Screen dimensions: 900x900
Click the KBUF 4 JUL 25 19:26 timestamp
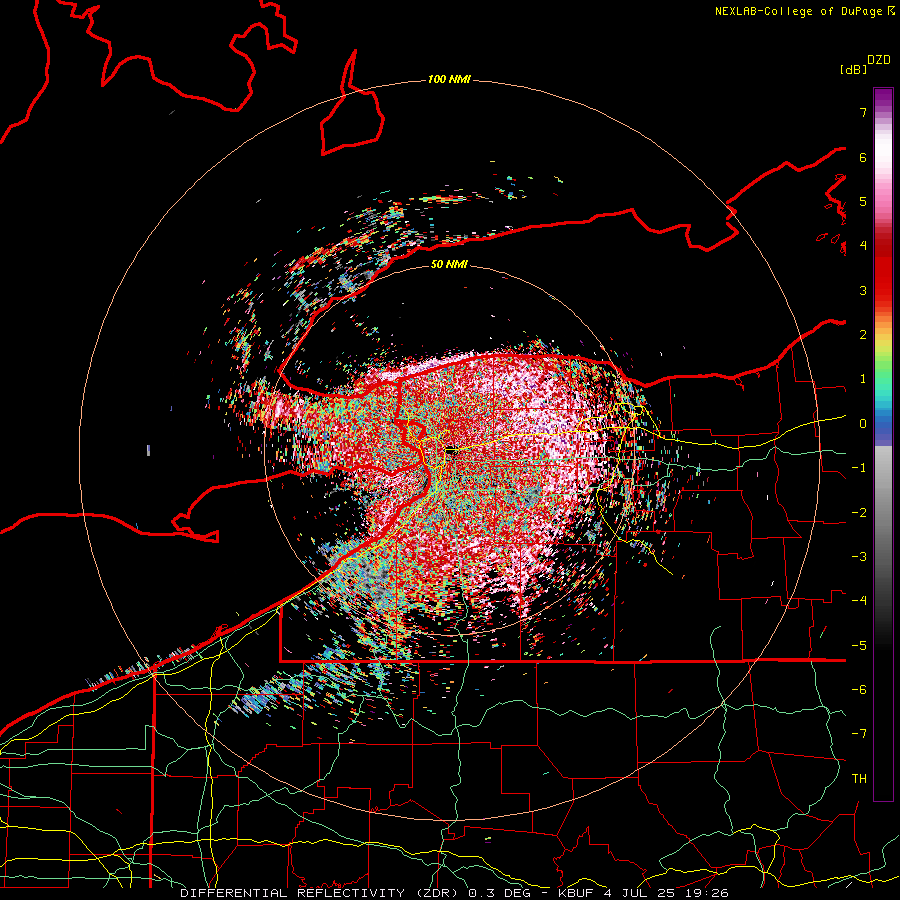click(x=643, y=893)
